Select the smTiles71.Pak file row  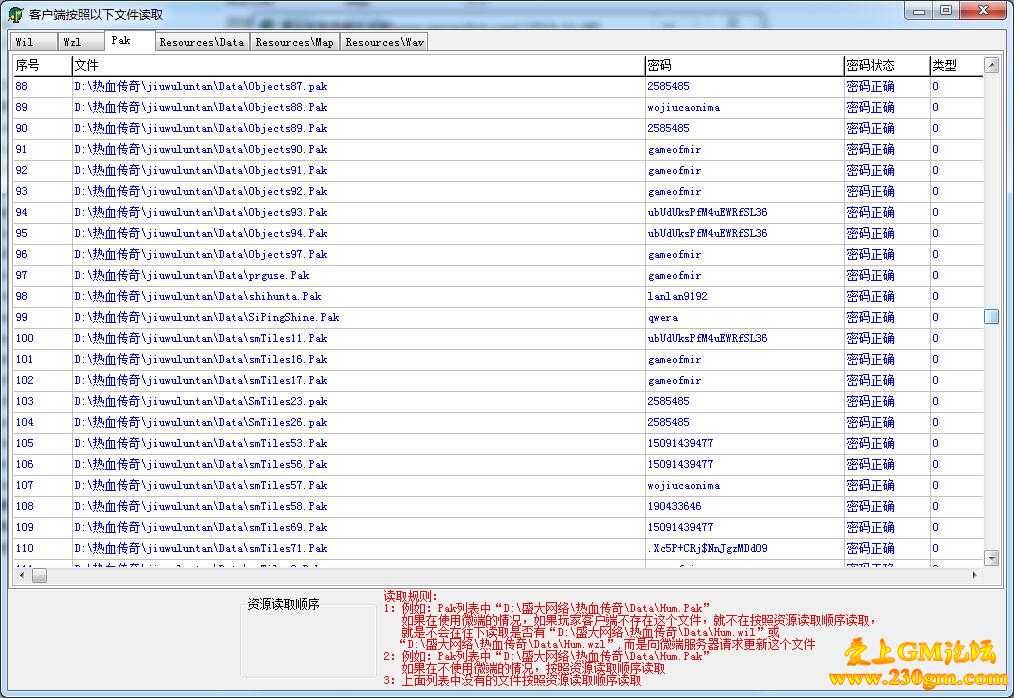[498, 549]
